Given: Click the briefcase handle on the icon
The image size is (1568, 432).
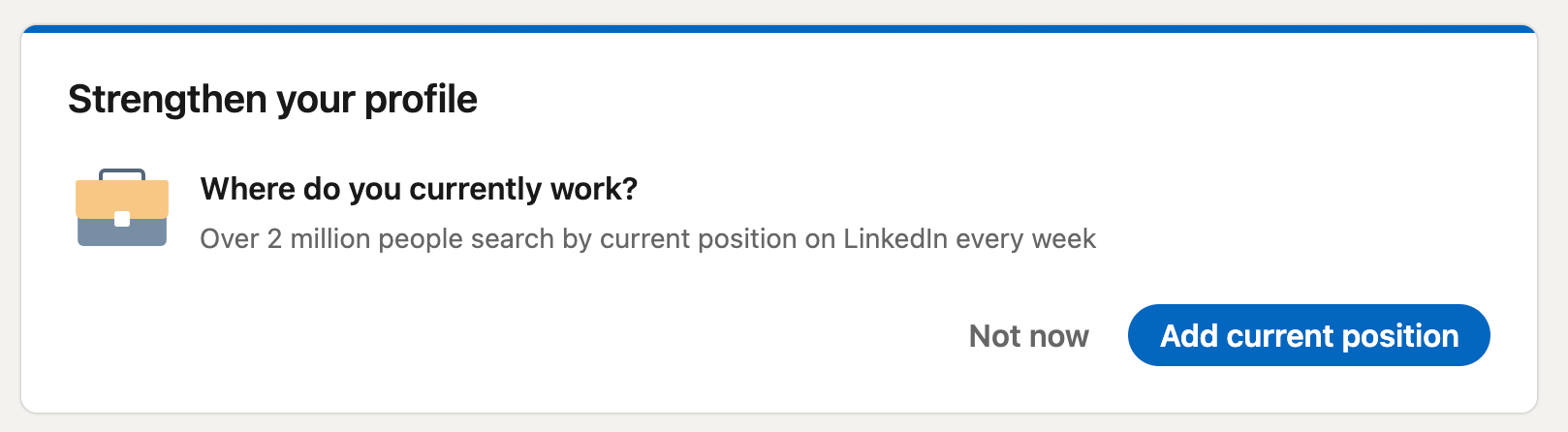Looking at the screenshot, I should coord(122,174).
